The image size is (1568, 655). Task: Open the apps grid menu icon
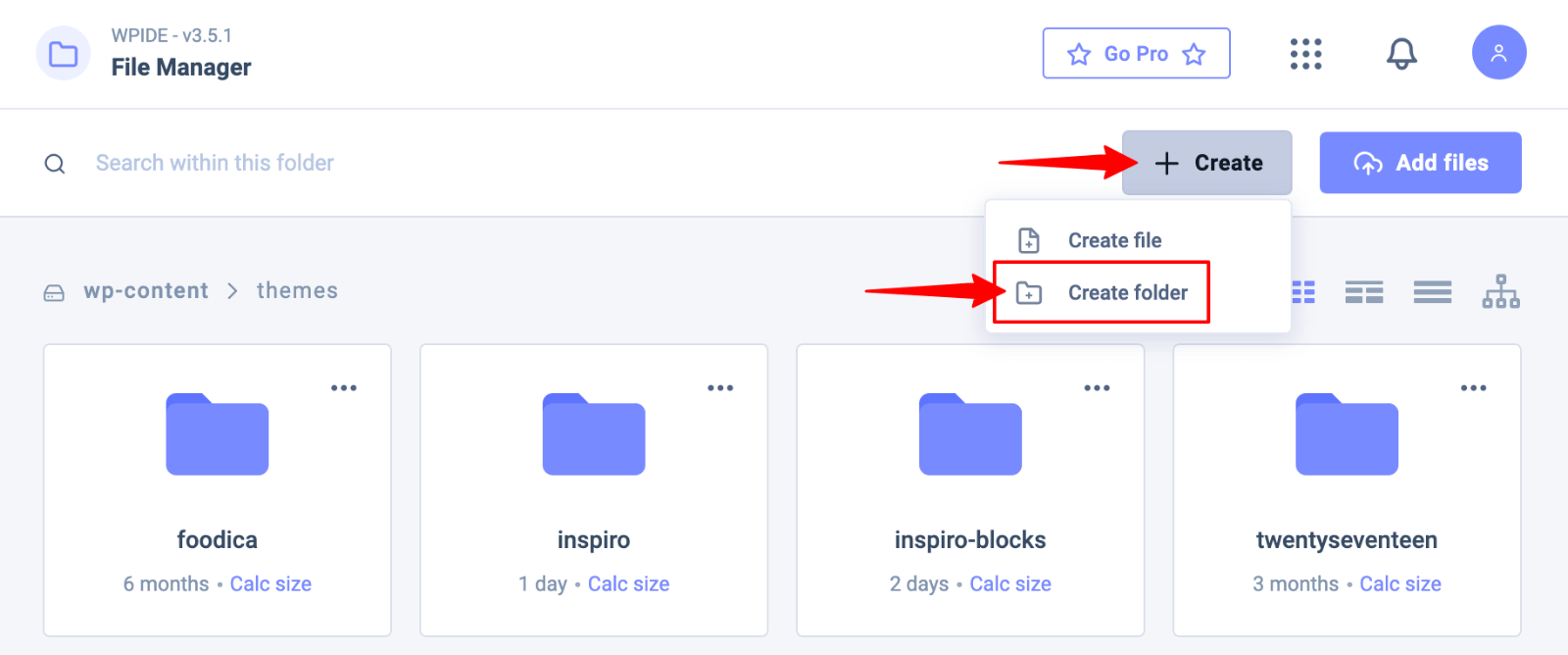(1305, 54)
